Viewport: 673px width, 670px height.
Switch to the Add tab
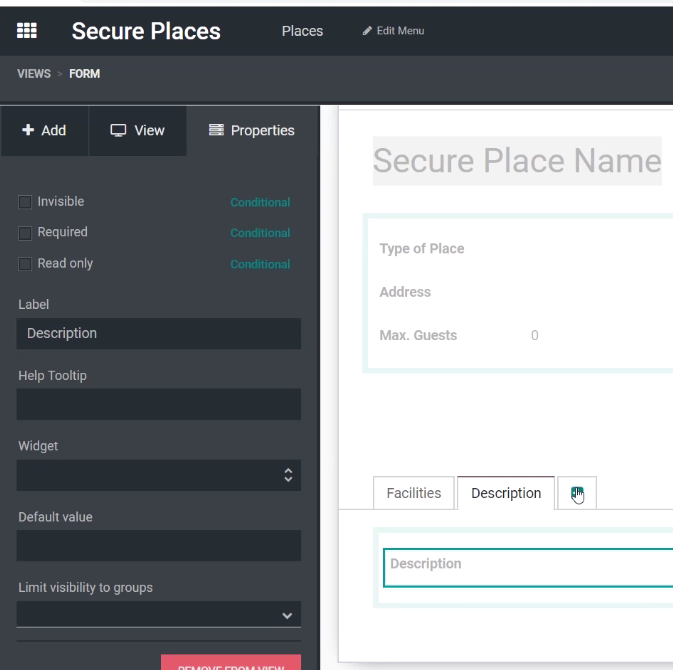point(44,130)
